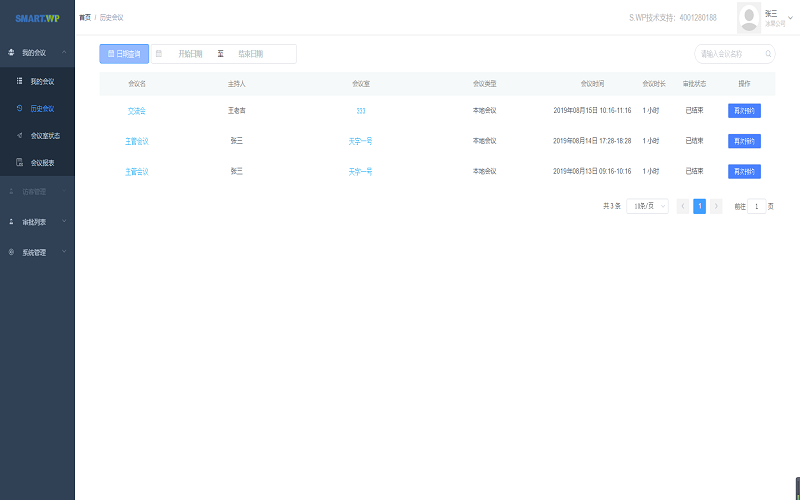Go to next page arrow in pagination
This screenshot has width=800, height=500.
(x=716, y=206)
